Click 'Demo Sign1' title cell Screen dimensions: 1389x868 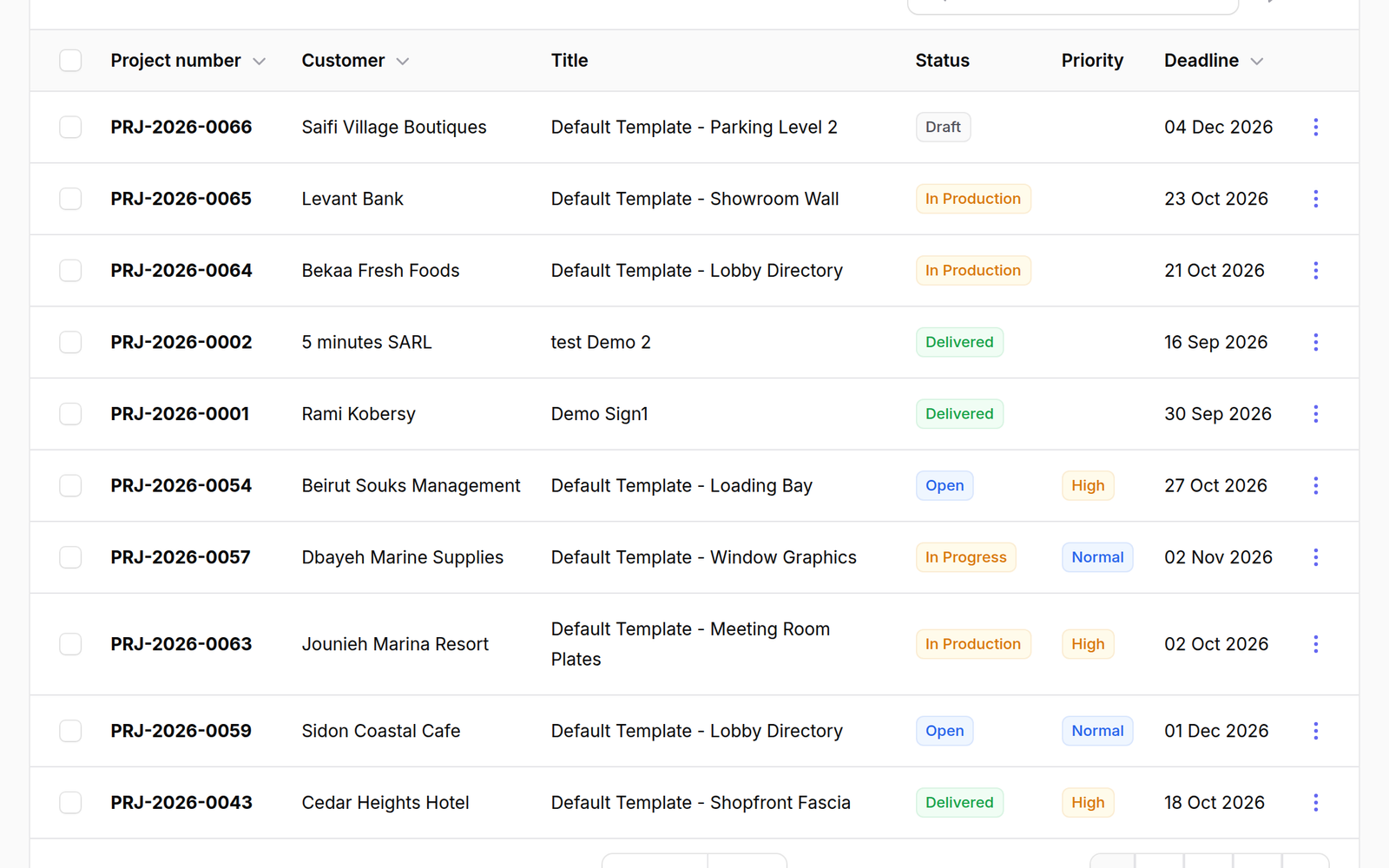[600, 414]
